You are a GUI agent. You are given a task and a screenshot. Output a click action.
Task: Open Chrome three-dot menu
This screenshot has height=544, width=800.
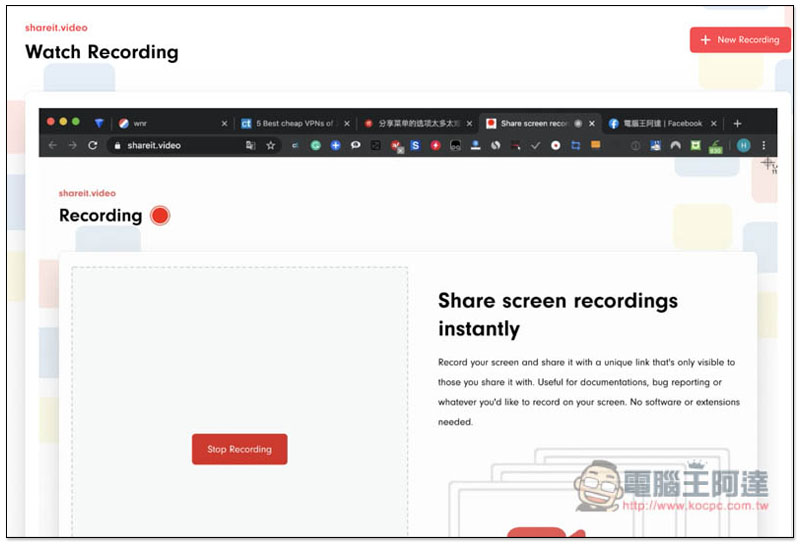(764, 145)
